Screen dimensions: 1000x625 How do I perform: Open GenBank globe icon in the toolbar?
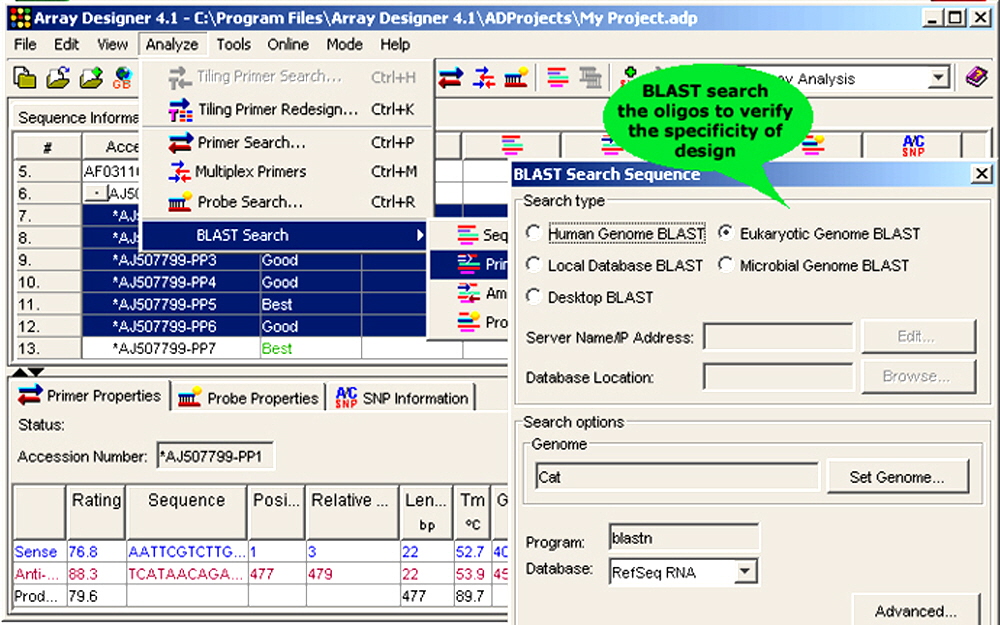click(x=122, y=78)
